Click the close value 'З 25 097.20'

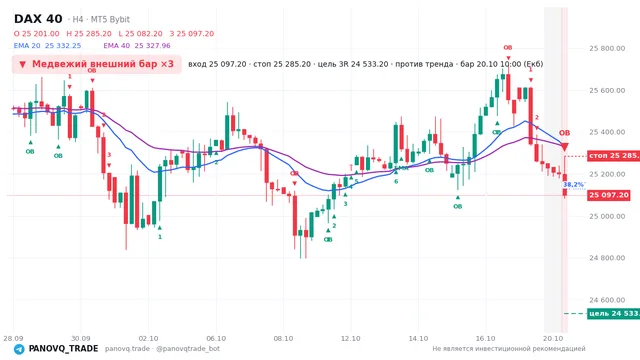pyautogui.click(x=192, y=33)
